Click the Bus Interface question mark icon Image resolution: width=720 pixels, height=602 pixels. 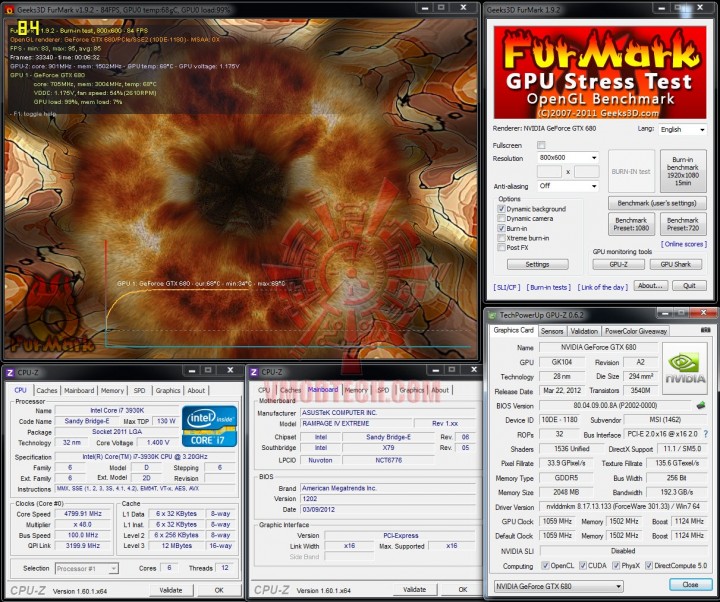(x=706, y=434)
